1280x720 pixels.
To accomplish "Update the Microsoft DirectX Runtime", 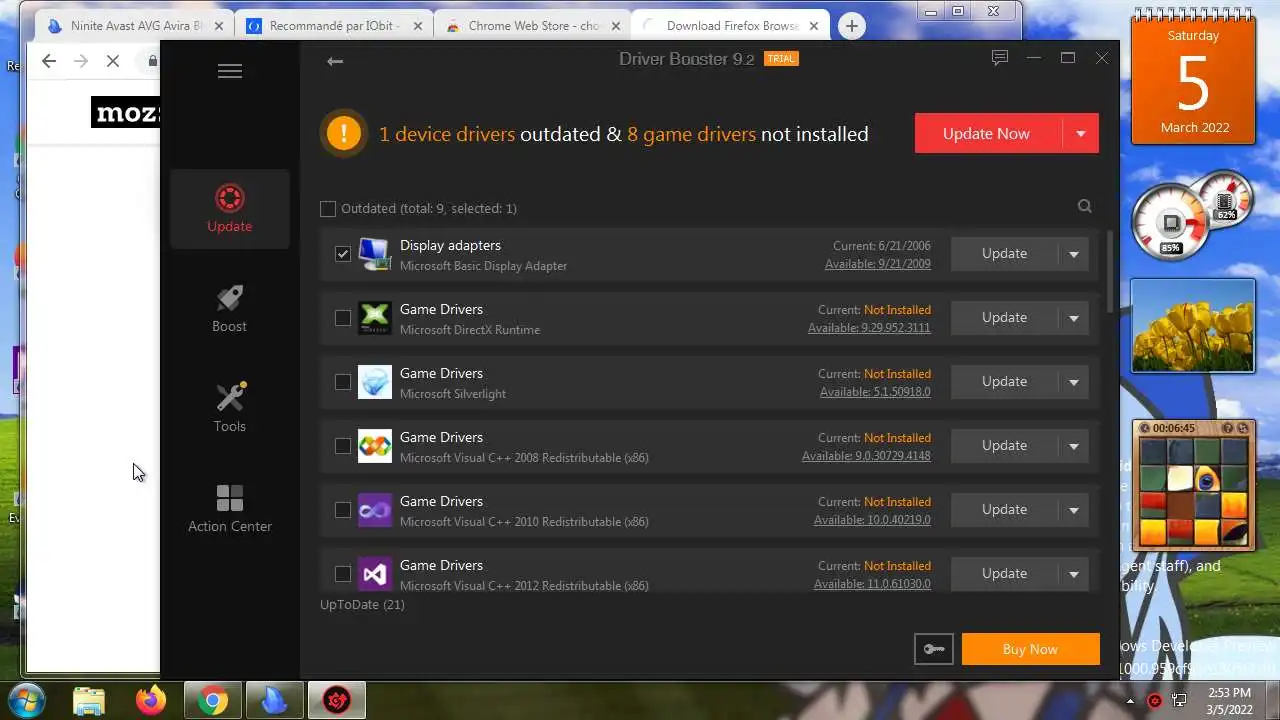I will tap(1005, 318).
